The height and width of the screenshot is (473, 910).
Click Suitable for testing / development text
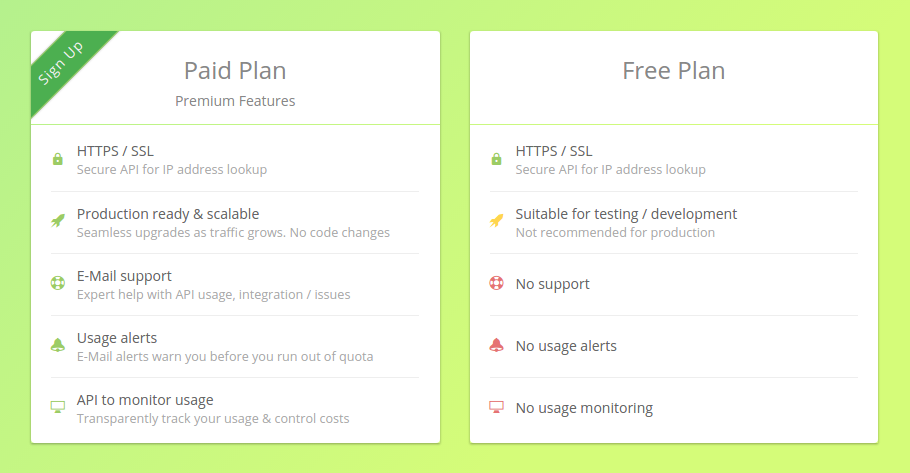point(626,214)
